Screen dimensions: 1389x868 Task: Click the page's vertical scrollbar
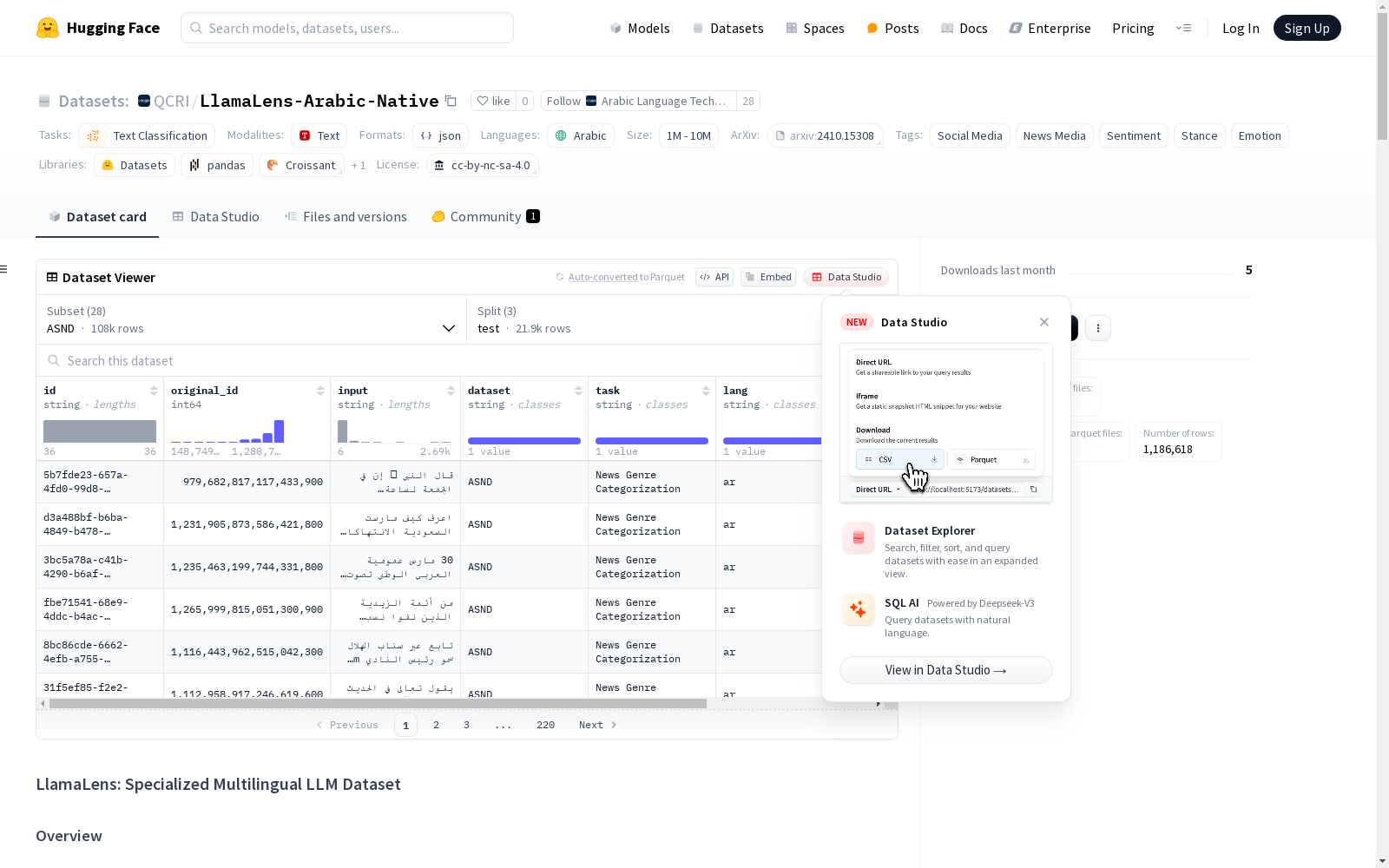pos(1382,78)
